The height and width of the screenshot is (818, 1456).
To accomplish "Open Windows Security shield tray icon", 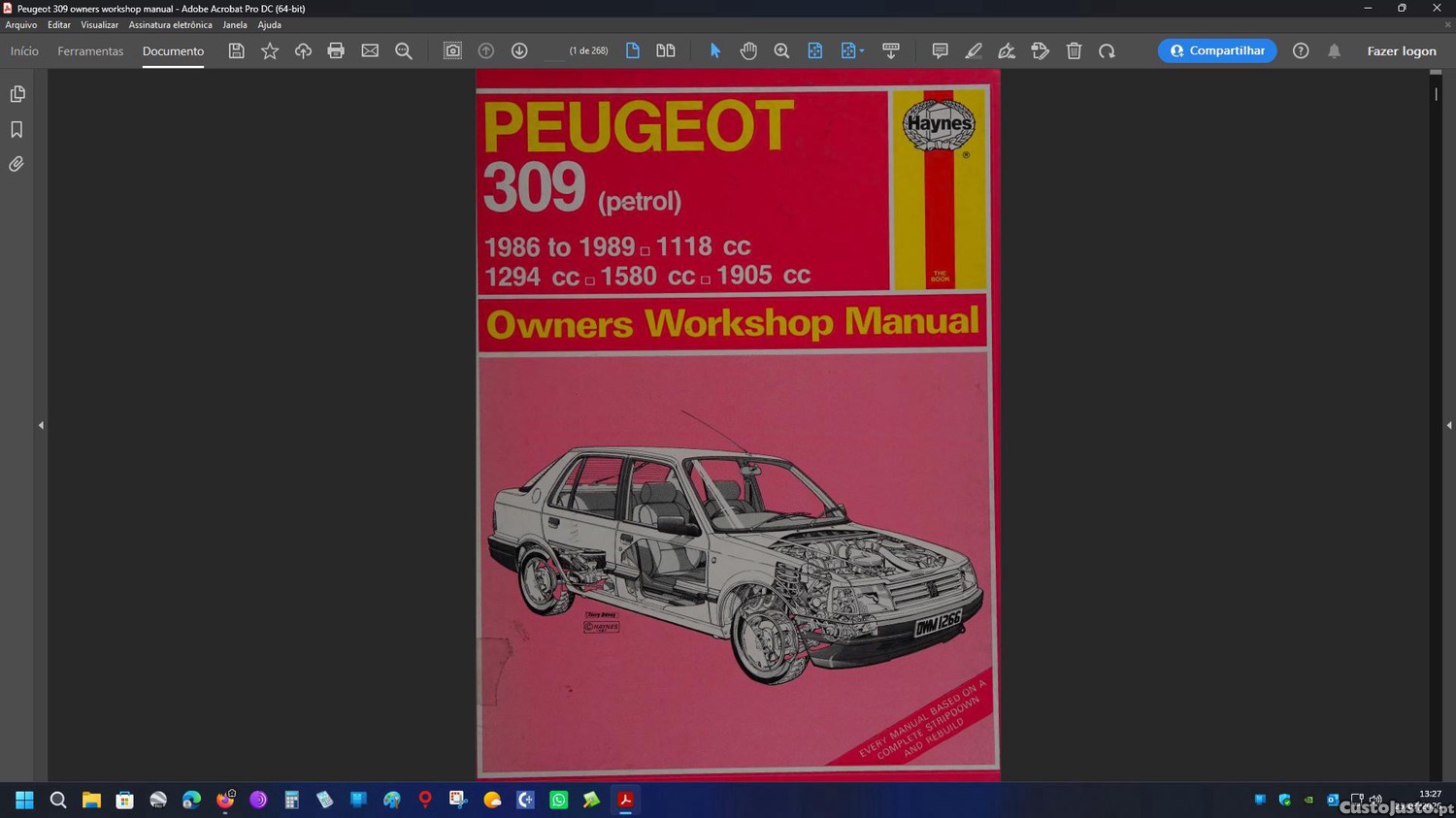I will (x=1284, y=800).
